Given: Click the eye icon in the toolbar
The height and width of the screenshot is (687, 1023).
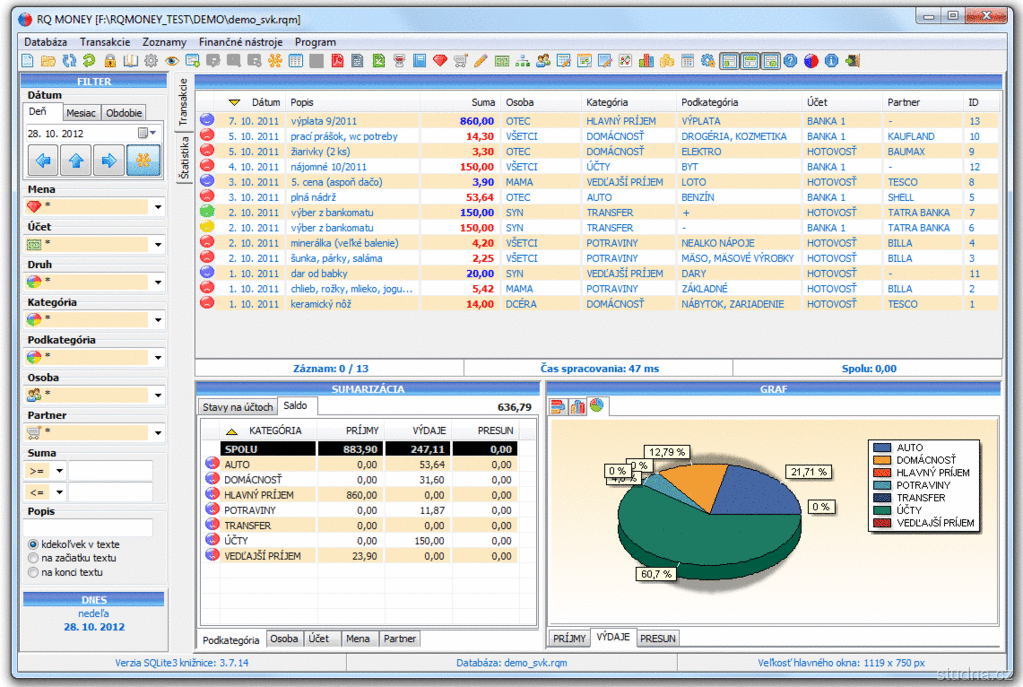Looking at the screenshot, I should point(172,61).
